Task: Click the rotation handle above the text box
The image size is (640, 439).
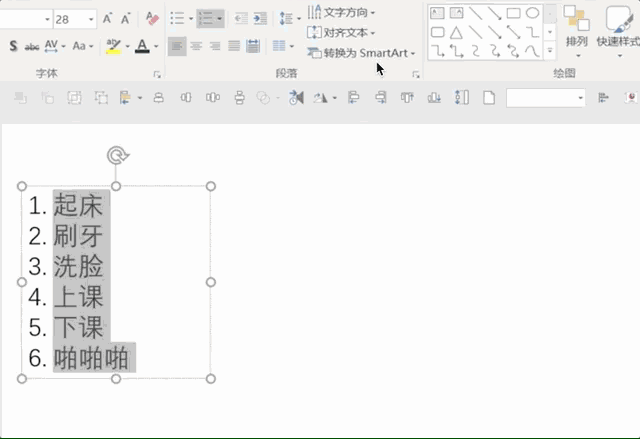Action: click(118, 155)
